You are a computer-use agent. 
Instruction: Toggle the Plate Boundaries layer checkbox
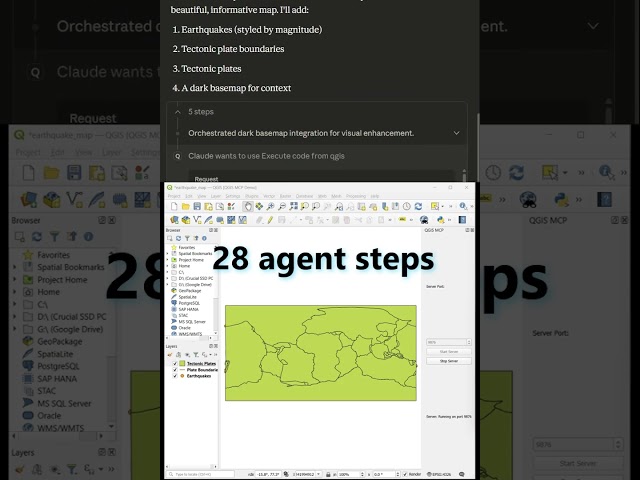175,370
